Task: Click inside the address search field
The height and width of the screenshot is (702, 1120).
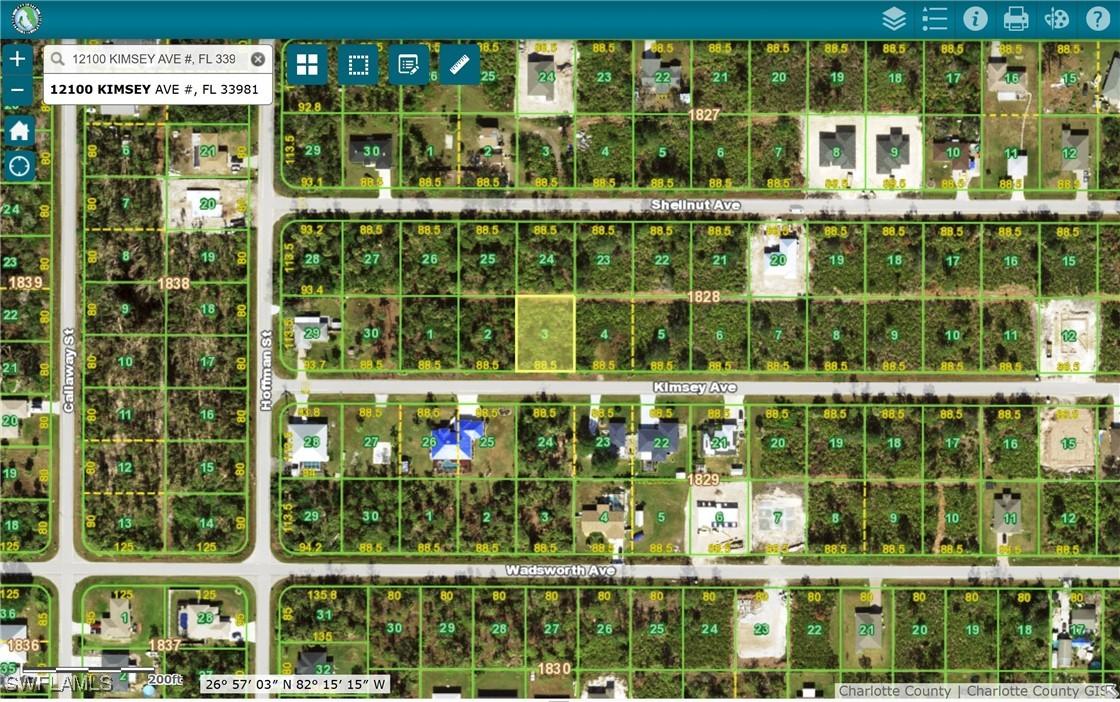Action: click(150, 58)
